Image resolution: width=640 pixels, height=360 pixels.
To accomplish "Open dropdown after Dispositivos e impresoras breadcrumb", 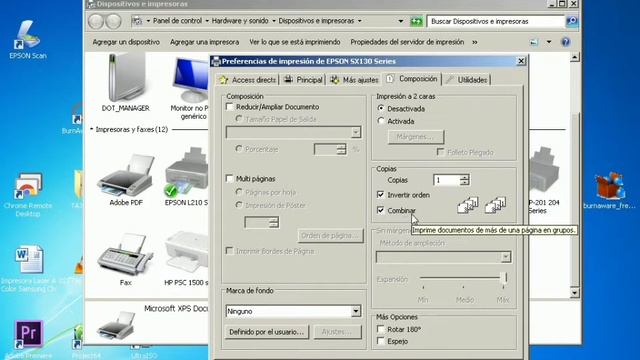I will [x=360, y=21].
